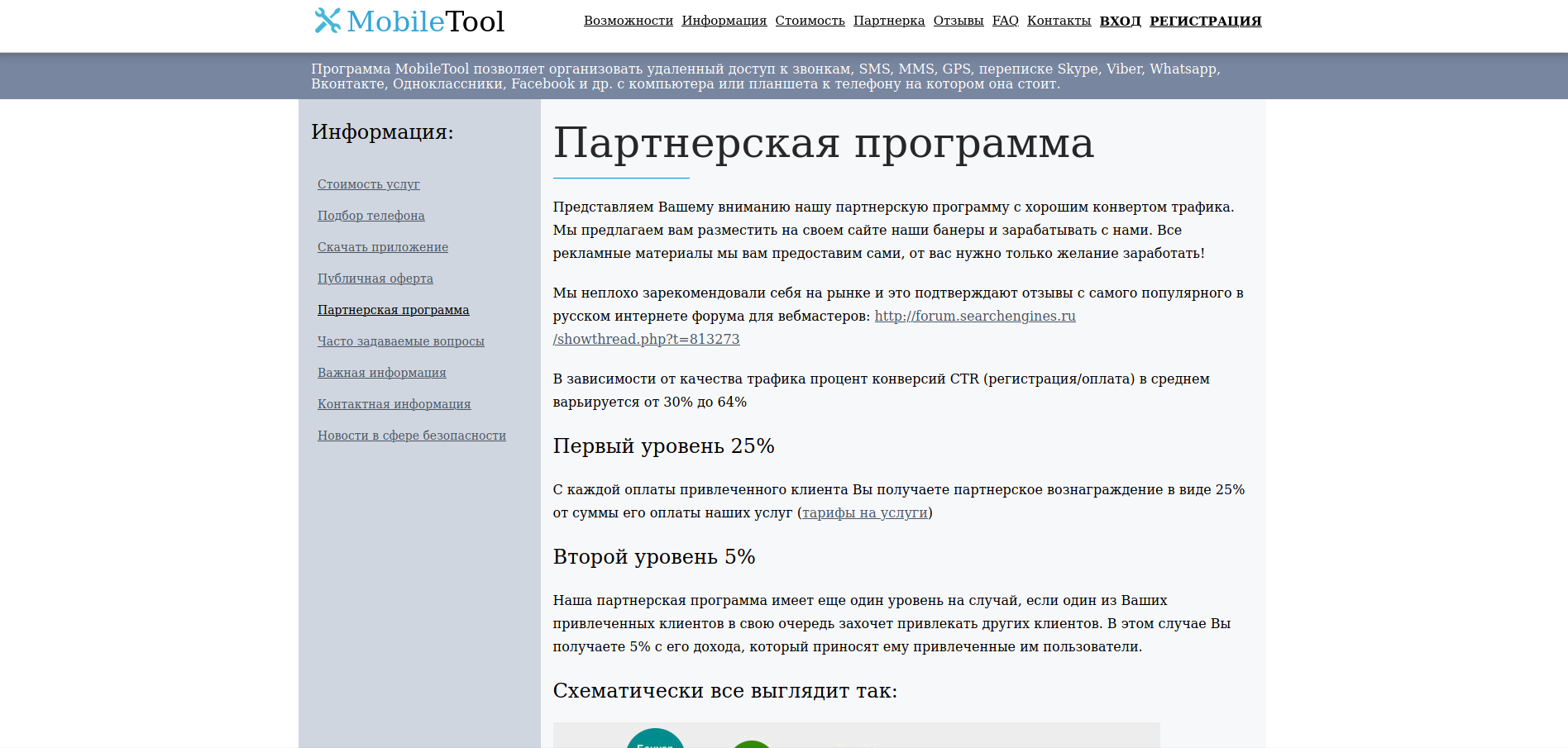Open the тарифы на услуги link

(865, 512)
